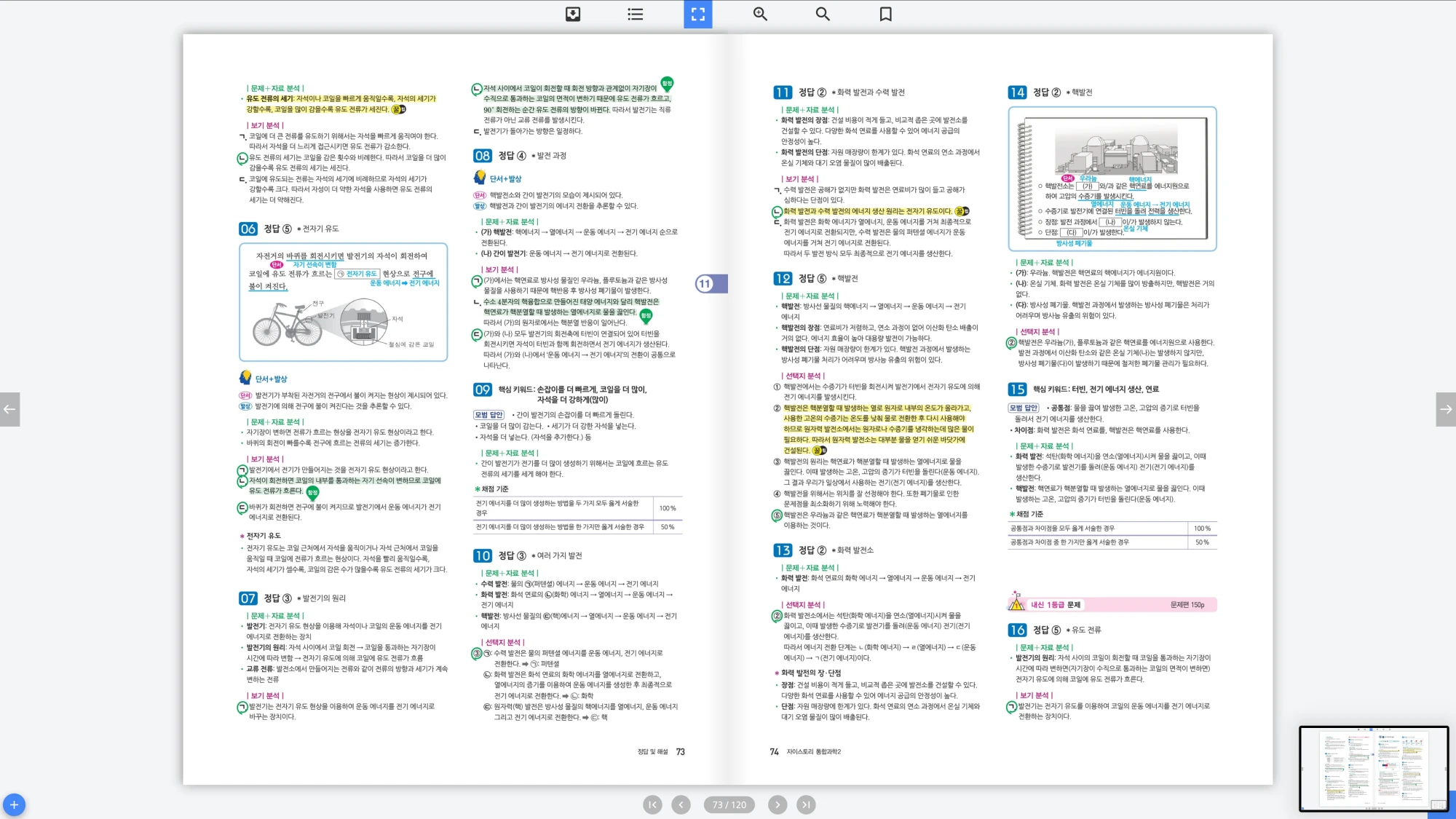Click the download/save icon in top toolbar

coord(573,14)
